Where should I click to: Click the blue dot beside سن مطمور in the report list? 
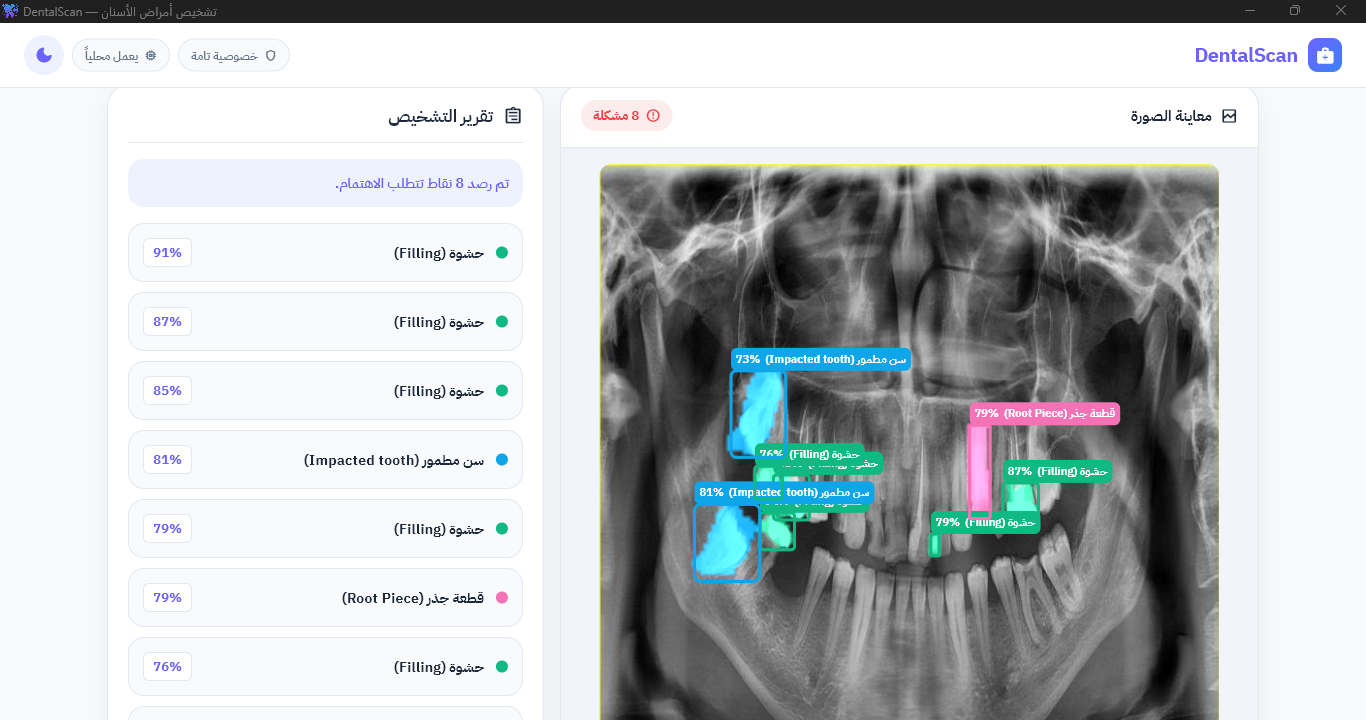point(502,460)
